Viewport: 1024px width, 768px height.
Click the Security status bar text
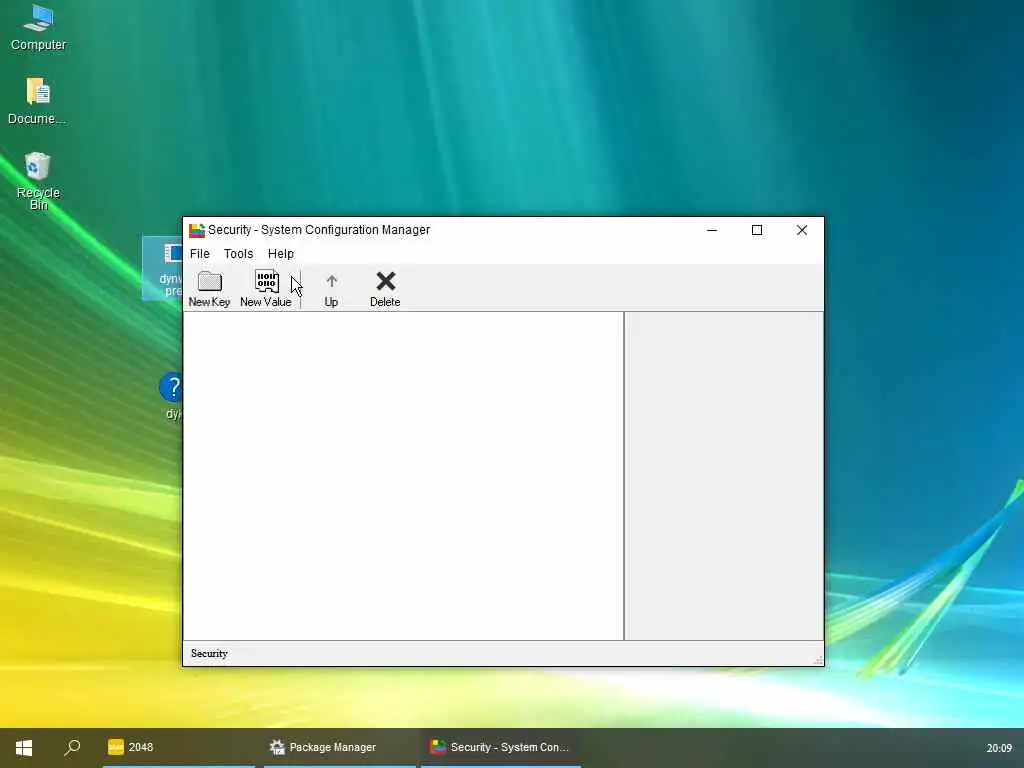(209, 654)
